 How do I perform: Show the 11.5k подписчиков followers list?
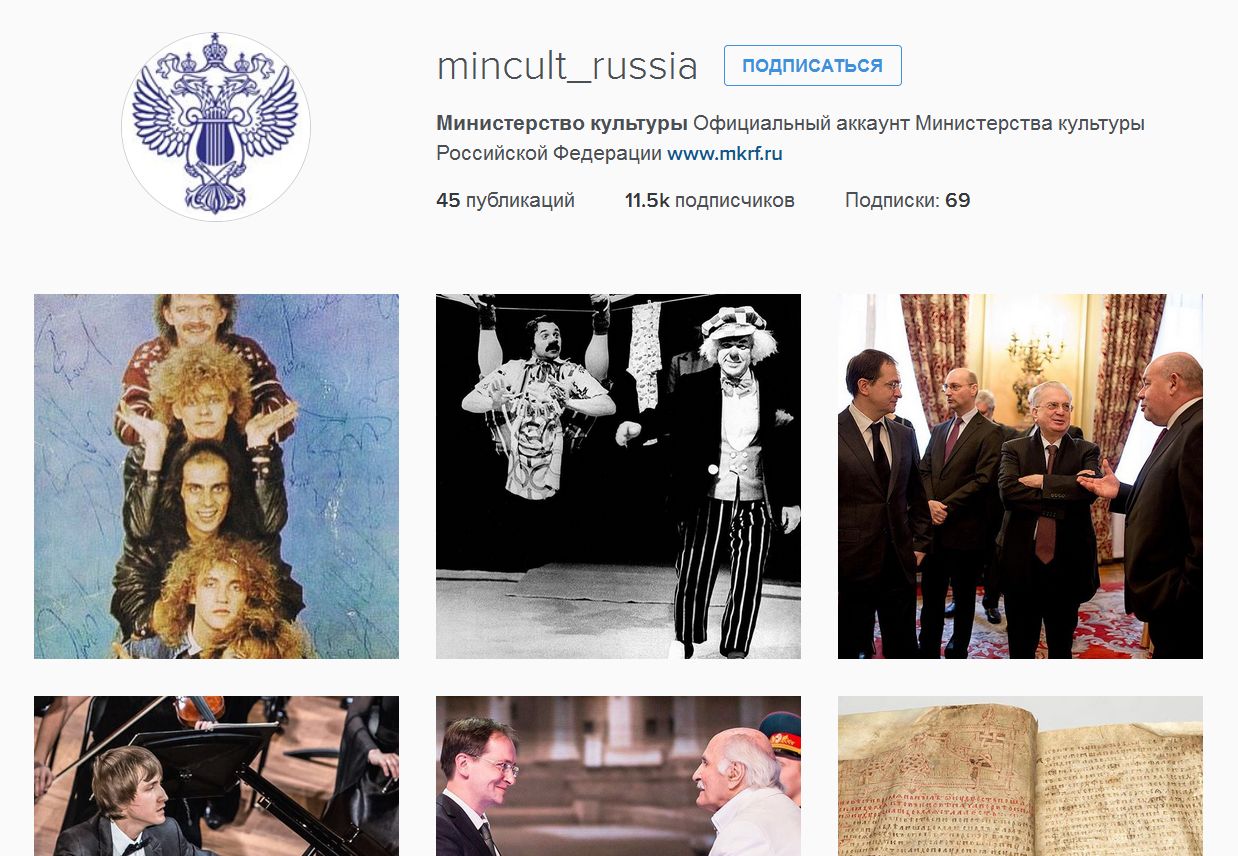coord(710,200)
